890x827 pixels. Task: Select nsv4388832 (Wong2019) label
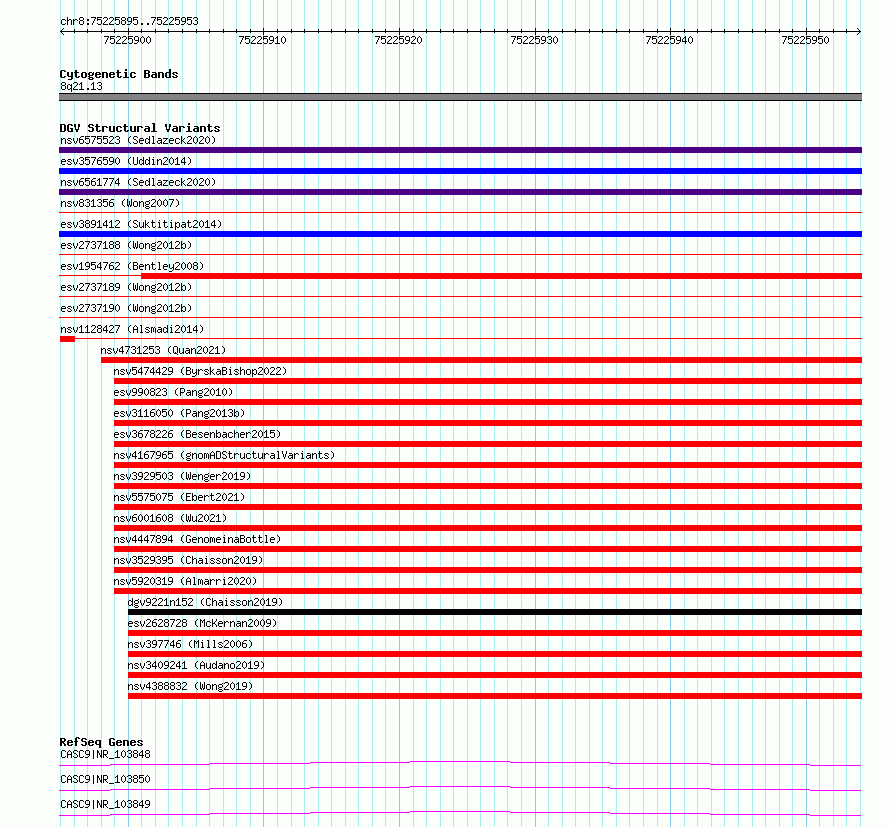pos(190,686)
